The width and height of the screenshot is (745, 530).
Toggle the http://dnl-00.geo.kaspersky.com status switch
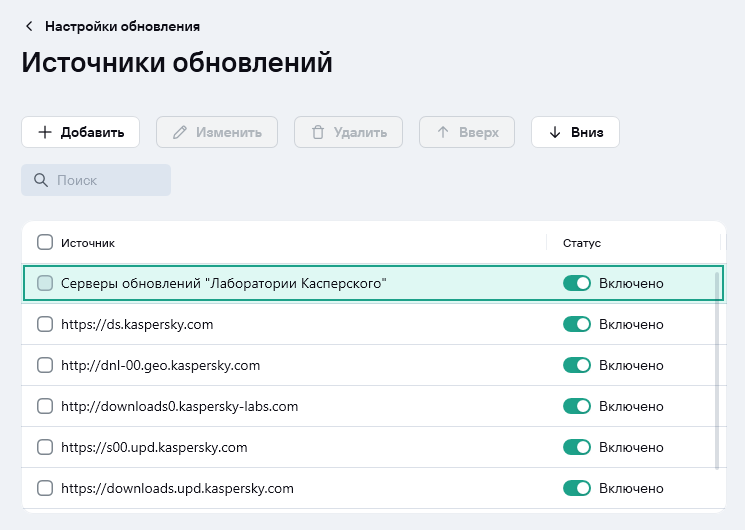click(x=577, y=365)
